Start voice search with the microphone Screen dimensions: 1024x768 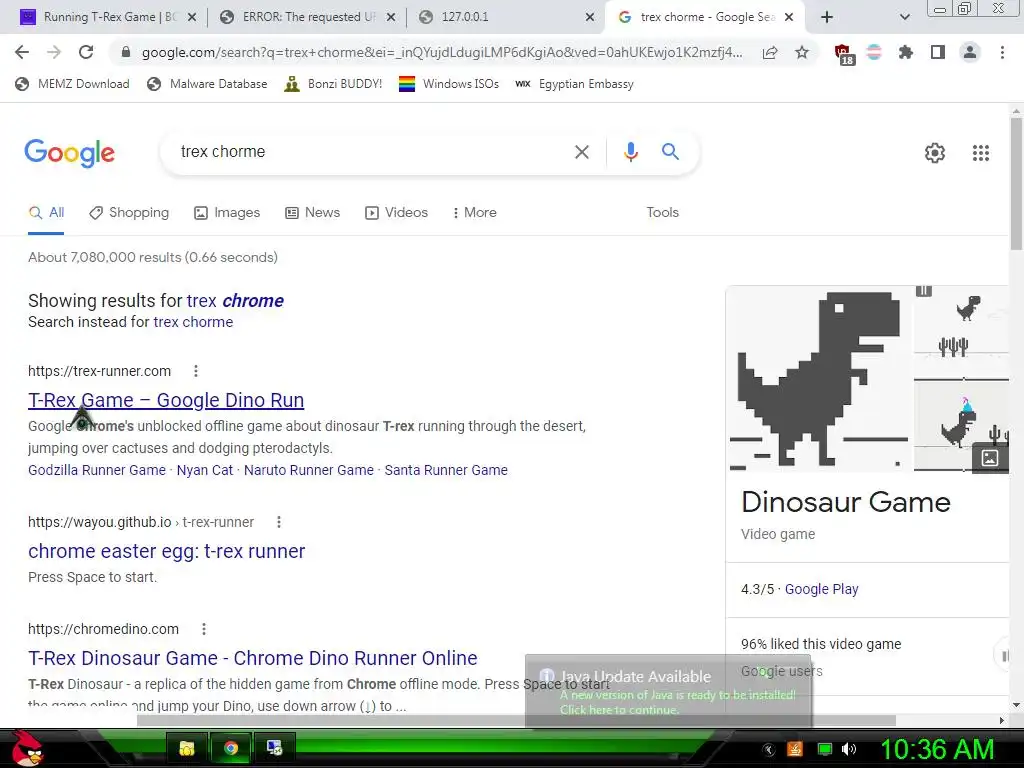tap(630, 152)
